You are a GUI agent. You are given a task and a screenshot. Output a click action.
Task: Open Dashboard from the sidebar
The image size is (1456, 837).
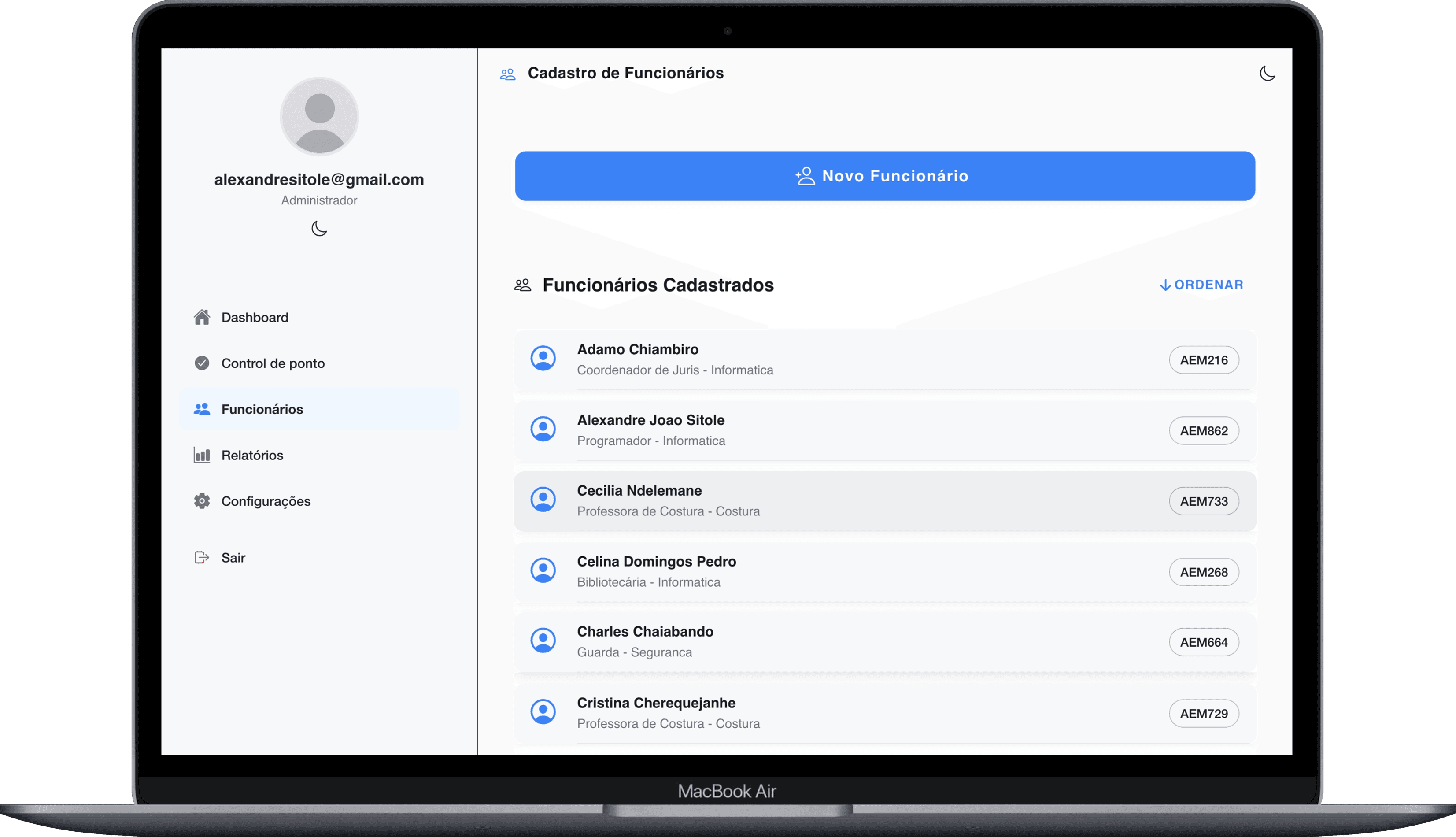pyautogui.click(x=319, y=317)
